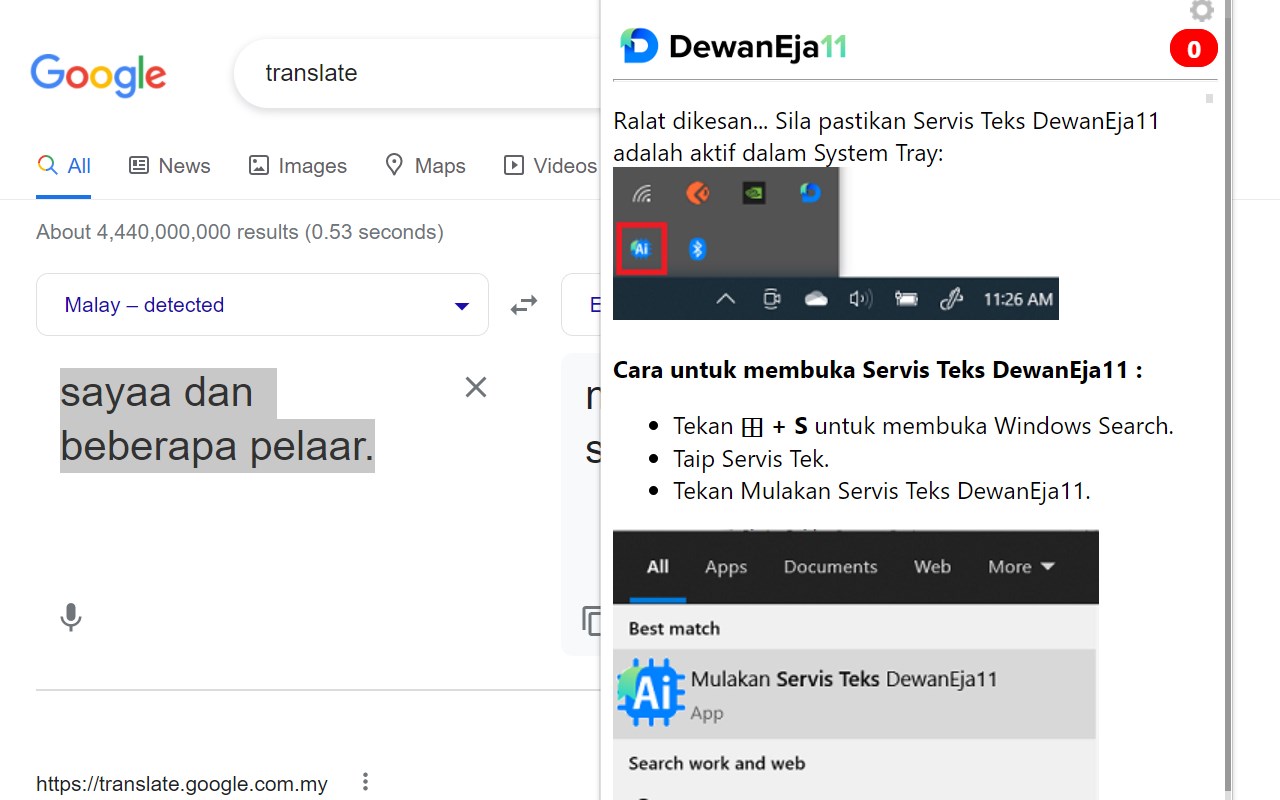This screenshot has height=800, width=1280.
Task: Click the 'Taip Servis Tek.' instruction
Action: (751, 459)
